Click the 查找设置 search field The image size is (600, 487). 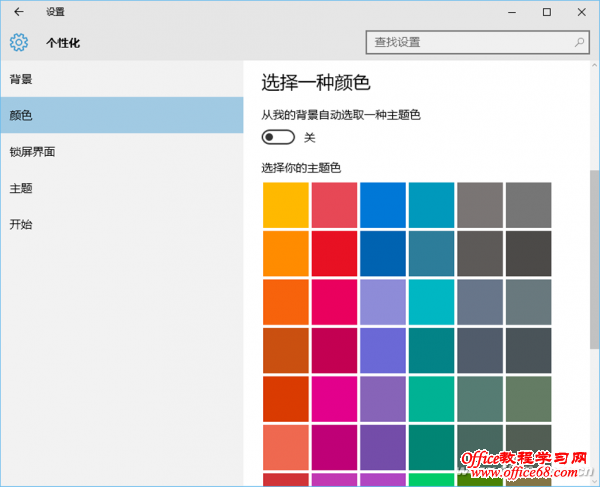pyautogui.click(x=477, y=42)
